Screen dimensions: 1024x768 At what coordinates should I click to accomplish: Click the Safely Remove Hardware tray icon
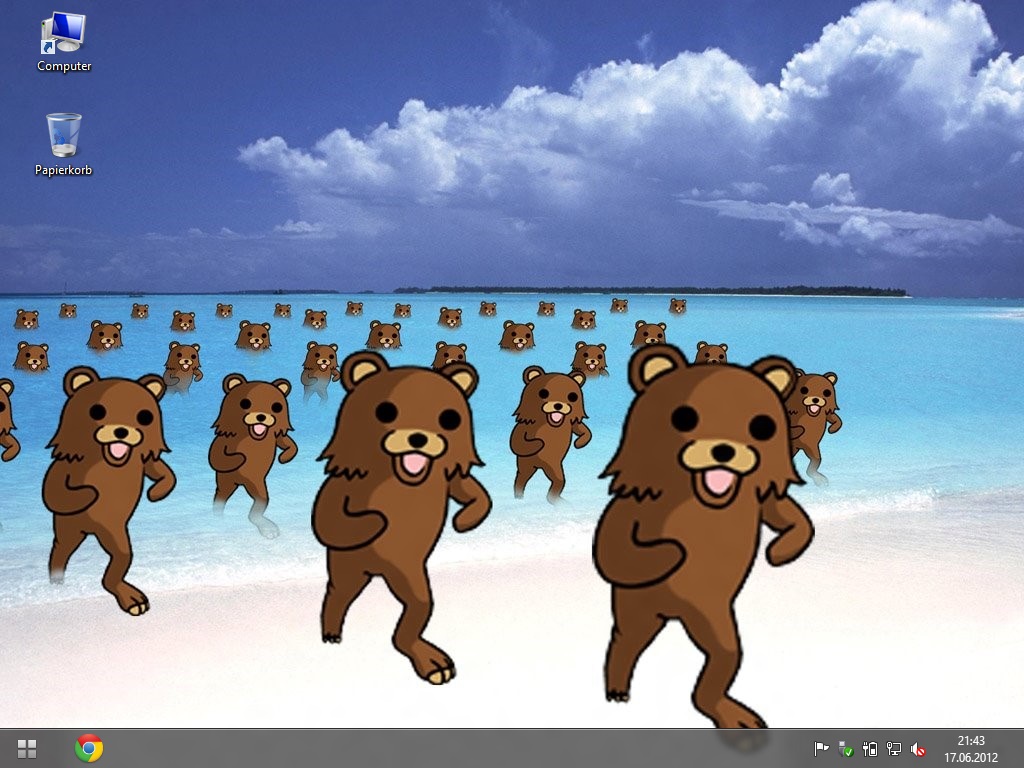point(845,748)
